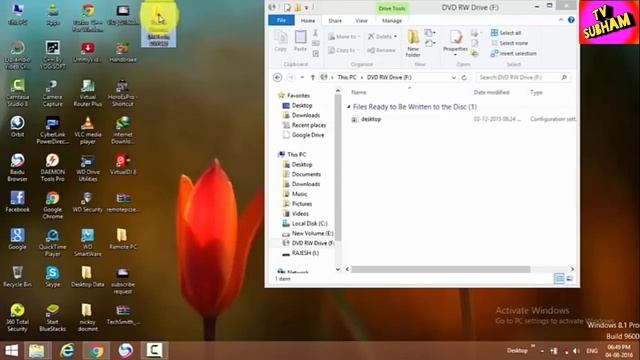This screenshot has height=360, width=640.
Task: Click New folder in Explorer ribbon
Action: click(x=413, y=43)
